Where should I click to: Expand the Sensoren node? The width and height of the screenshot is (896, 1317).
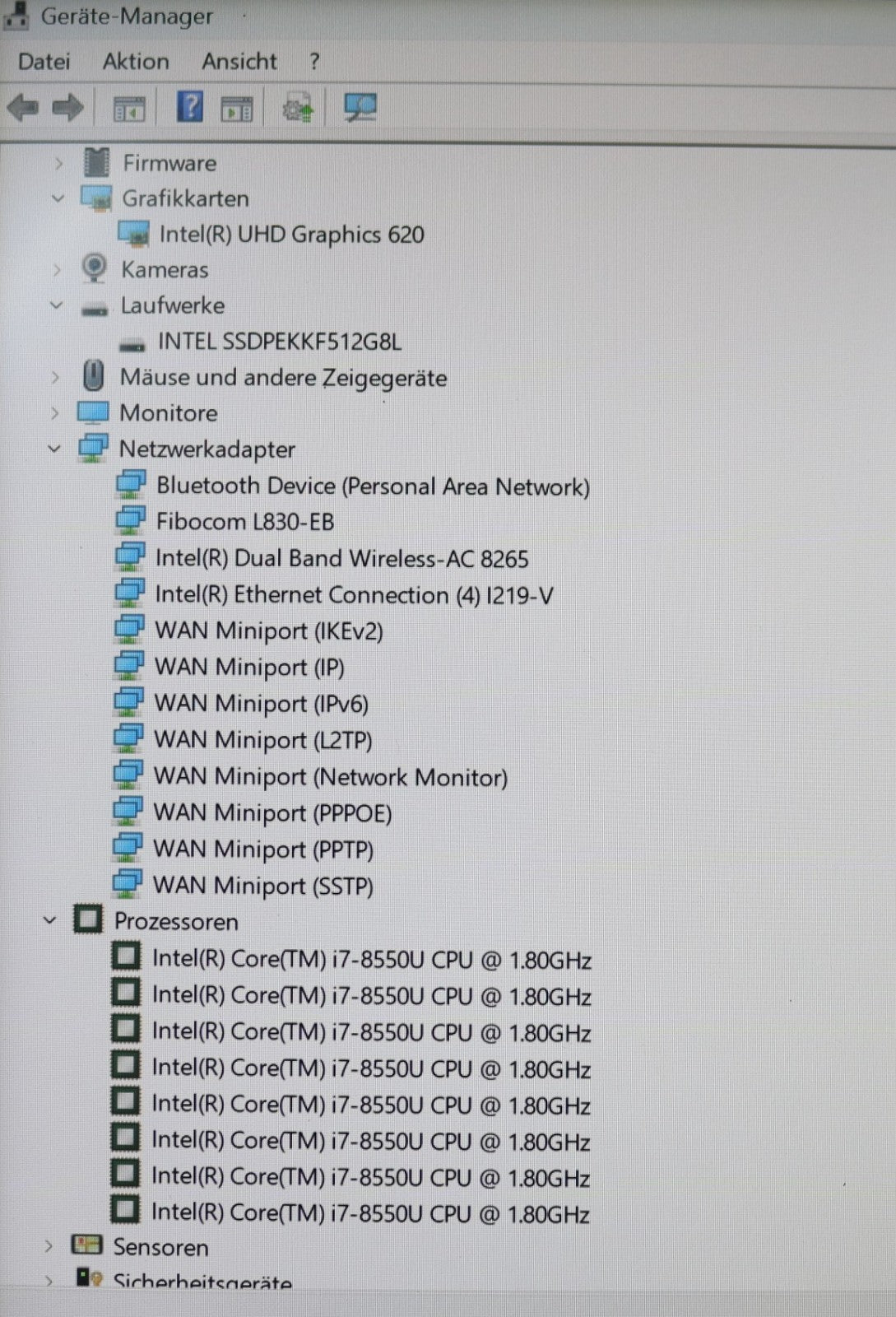(x=49, y=1246)
